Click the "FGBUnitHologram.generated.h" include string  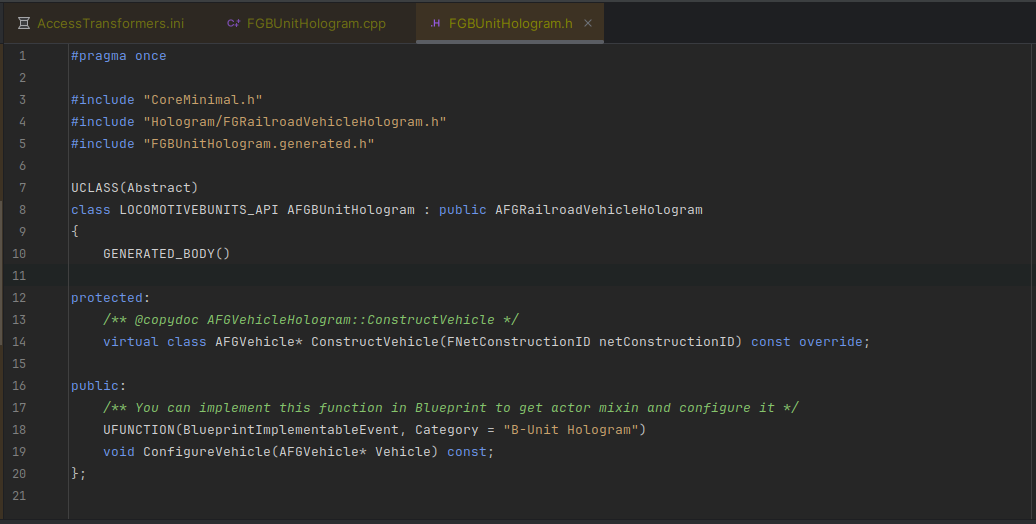tap(259, 143)
